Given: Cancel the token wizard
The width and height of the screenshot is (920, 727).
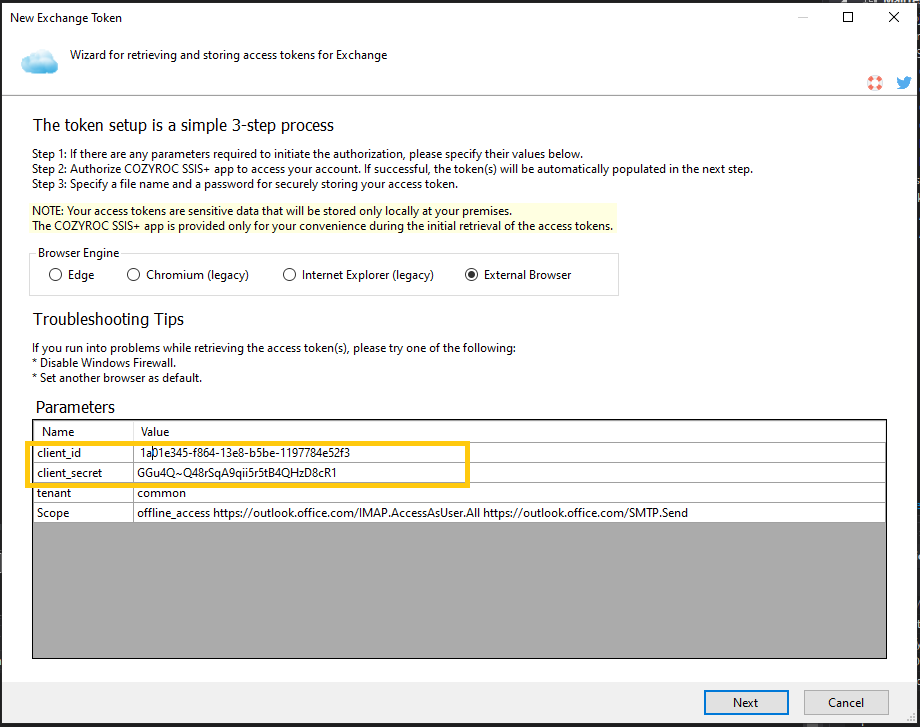Looking at the screenshot, I should [845, 702].
